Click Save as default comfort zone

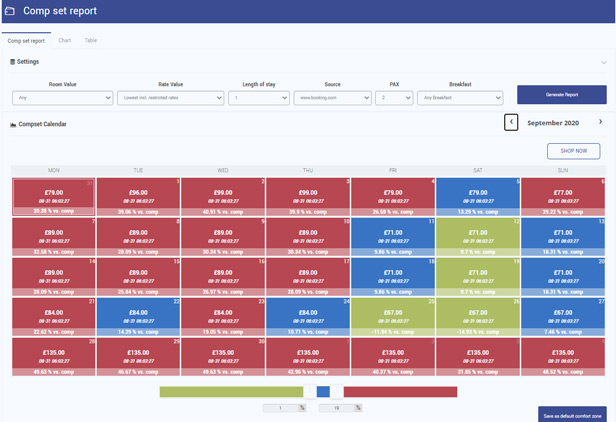(570, 415)
